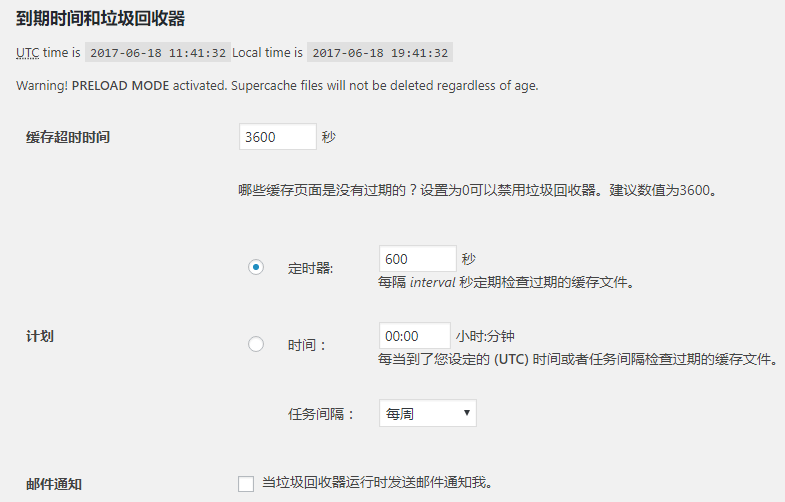Enable the garbage collector email notification checkbox

pyautogui.click(x=246, y=484)
